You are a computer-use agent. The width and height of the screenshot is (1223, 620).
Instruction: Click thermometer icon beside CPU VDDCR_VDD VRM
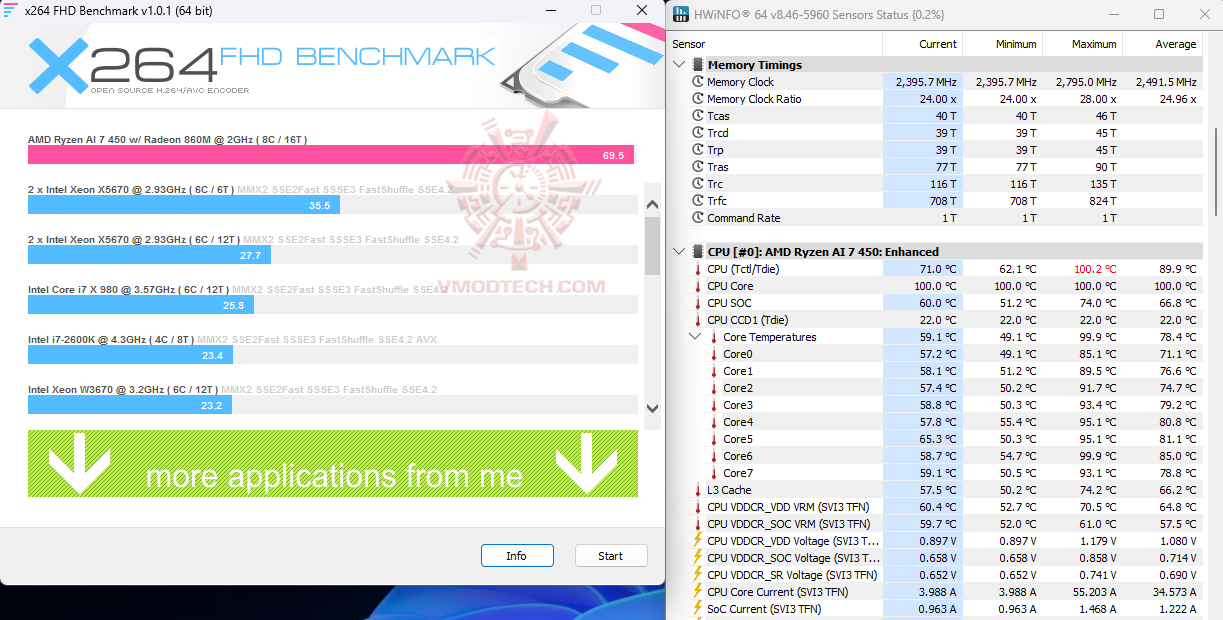pos(698,507)
